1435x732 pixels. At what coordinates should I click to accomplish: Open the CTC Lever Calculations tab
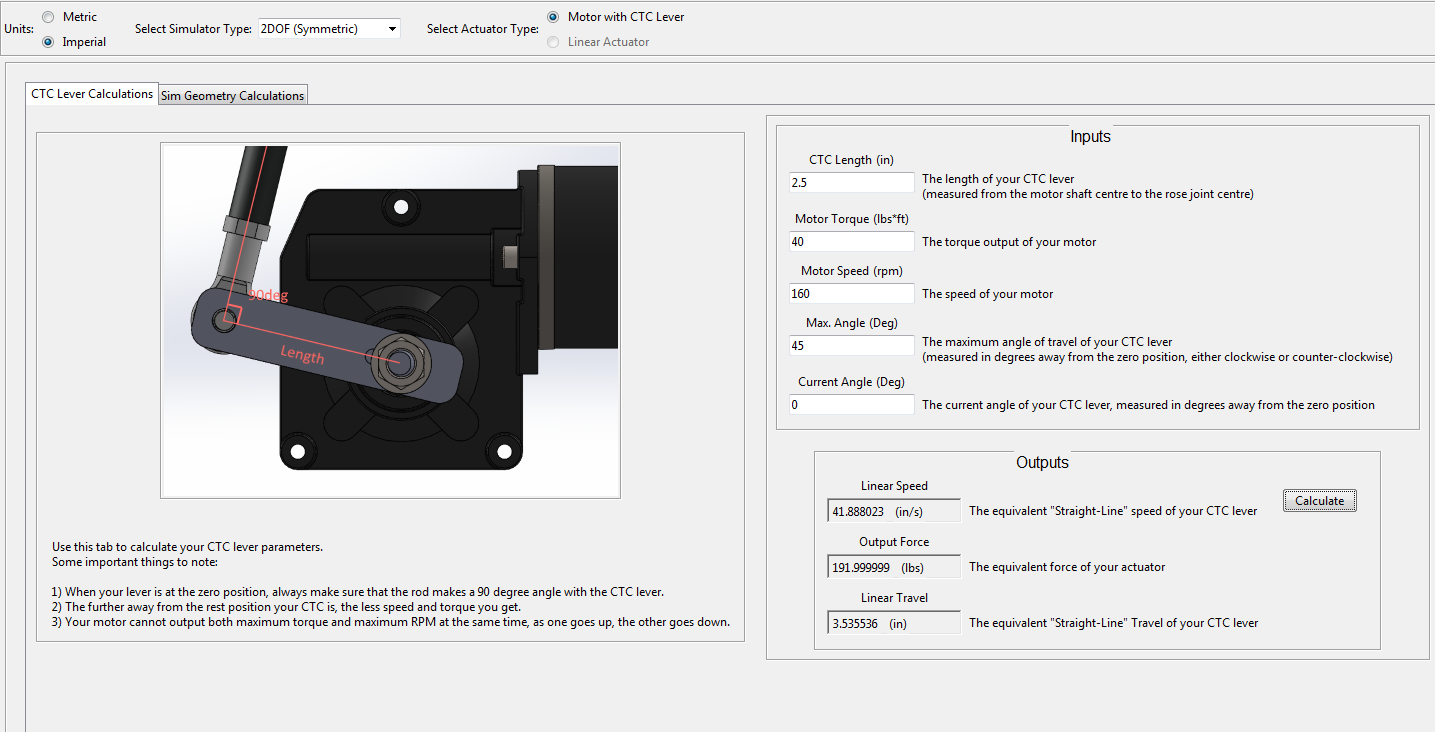click(92, 94)
